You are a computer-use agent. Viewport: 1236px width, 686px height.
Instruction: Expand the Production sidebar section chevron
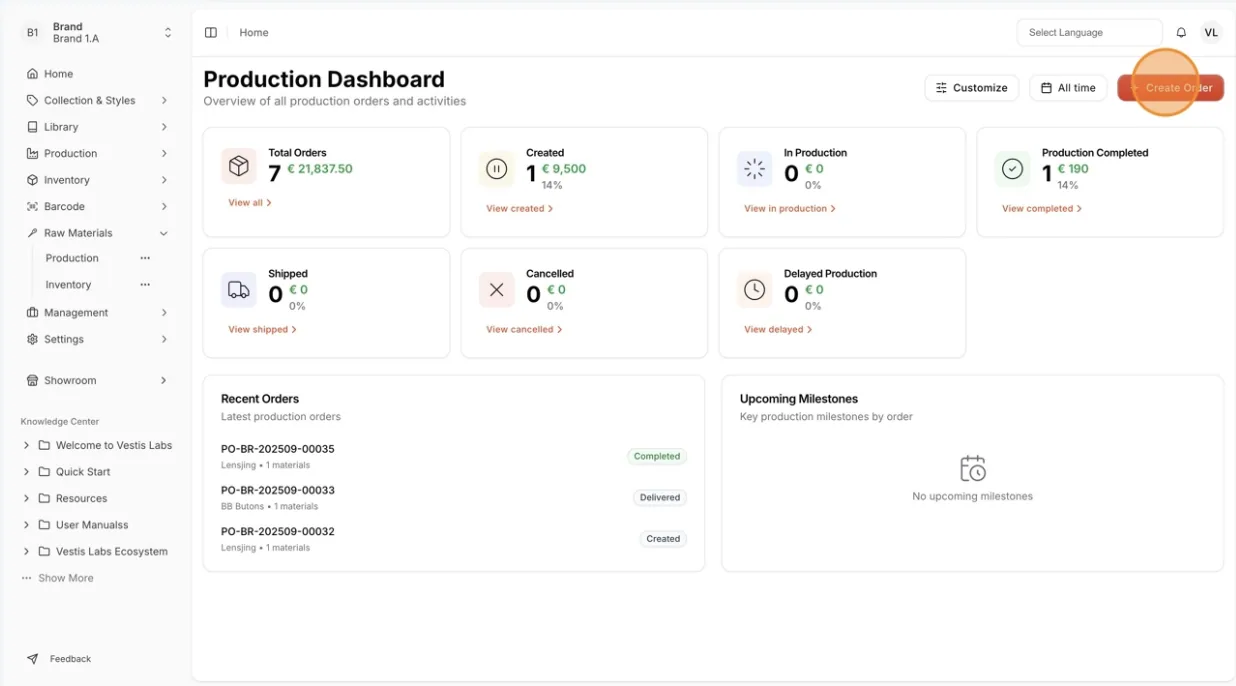click(x=164, y=153)
